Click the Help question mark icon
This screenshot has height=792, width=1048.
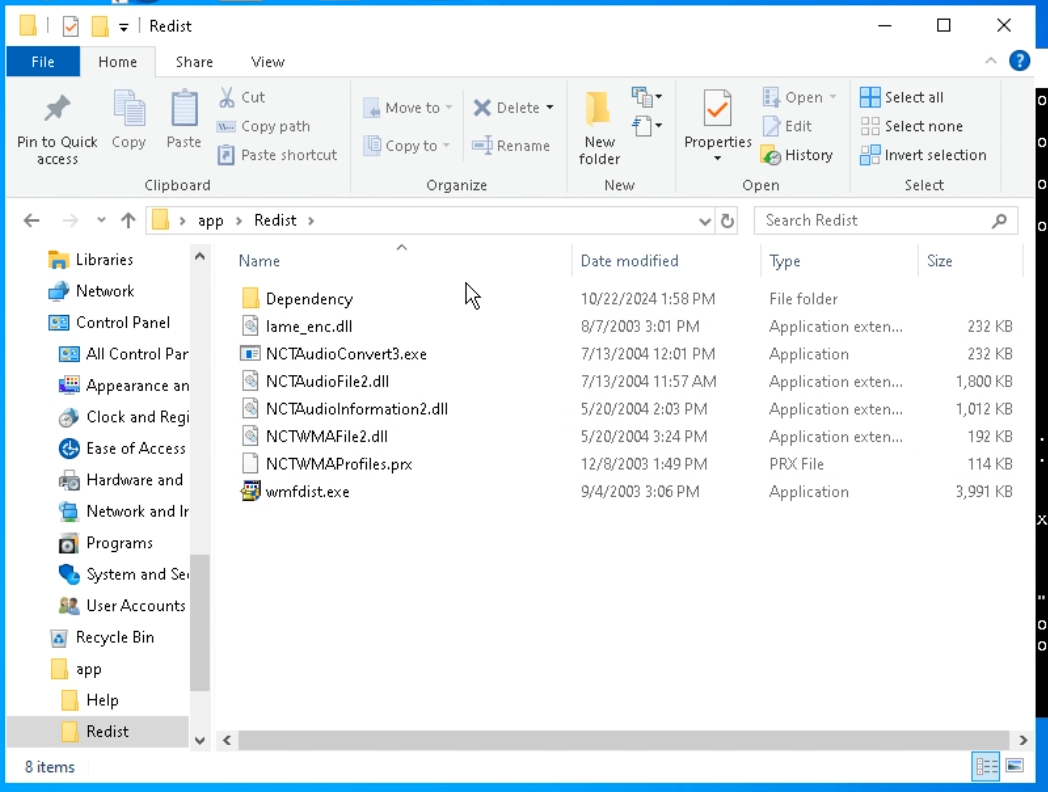pyautogui.click(x=1019, y=61)
